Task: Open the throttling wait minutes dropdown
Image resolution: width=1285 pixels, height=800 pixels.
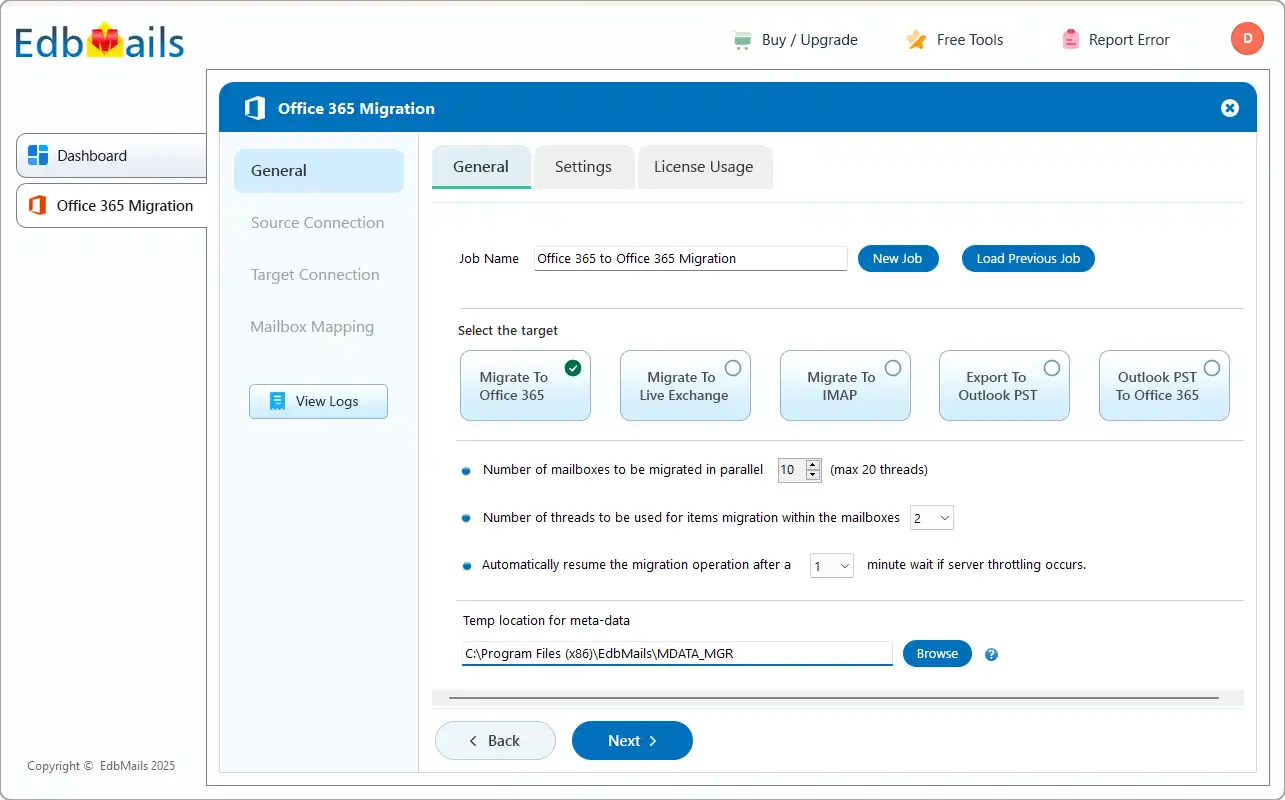Action: coord(831,565)
